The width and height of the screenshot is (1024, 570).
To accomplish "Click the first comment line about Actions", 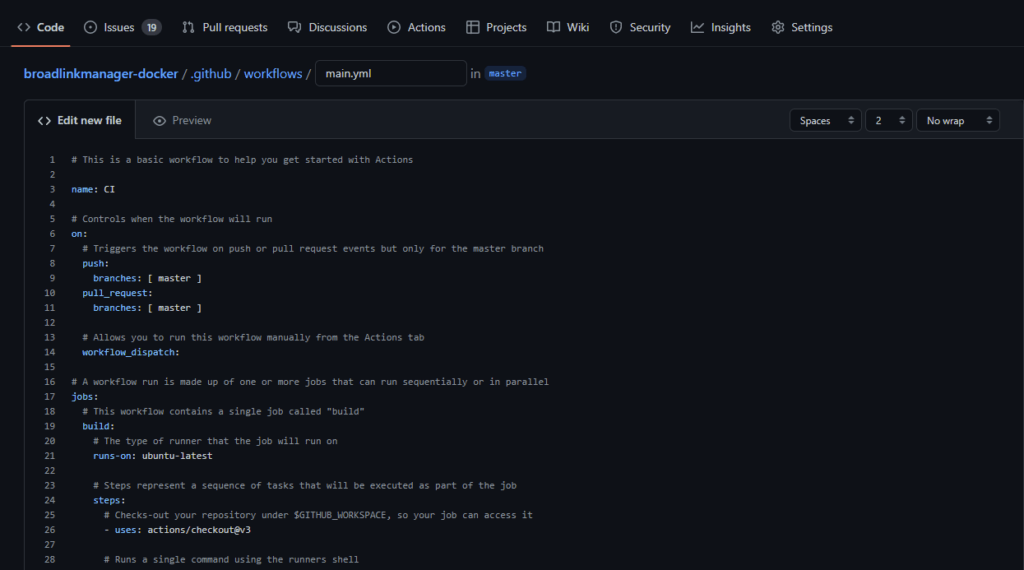I will pyautogui.click(x=242, y=159).
